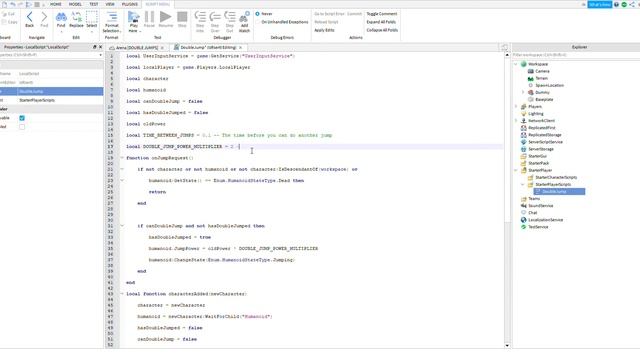The image size is (640, 360).
Task: Click Expand All Folds action
Action: 381,22
